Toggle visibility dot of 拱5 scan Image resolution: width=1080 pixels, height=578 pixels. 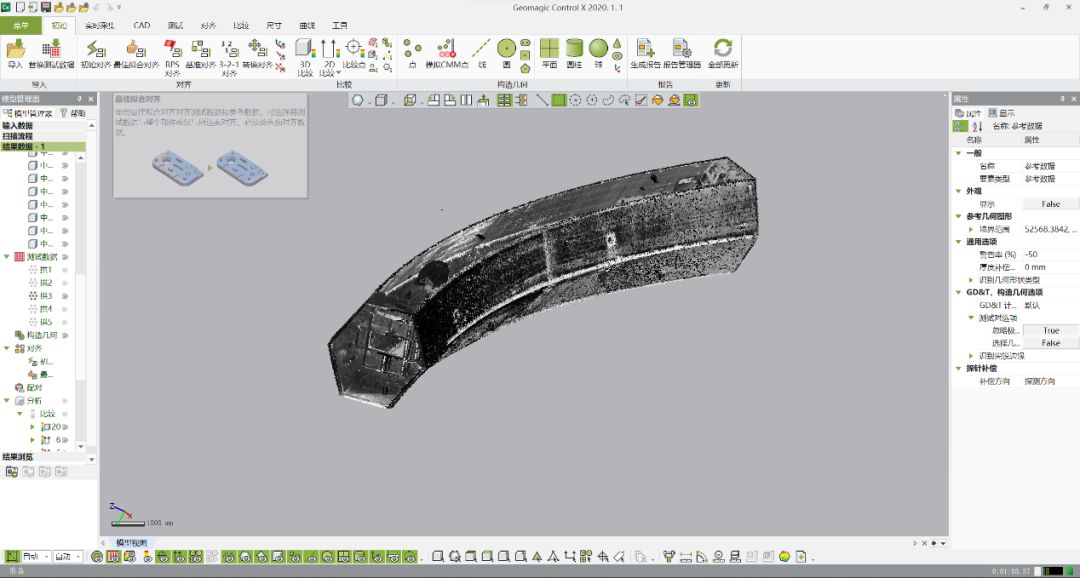point(65,322)
